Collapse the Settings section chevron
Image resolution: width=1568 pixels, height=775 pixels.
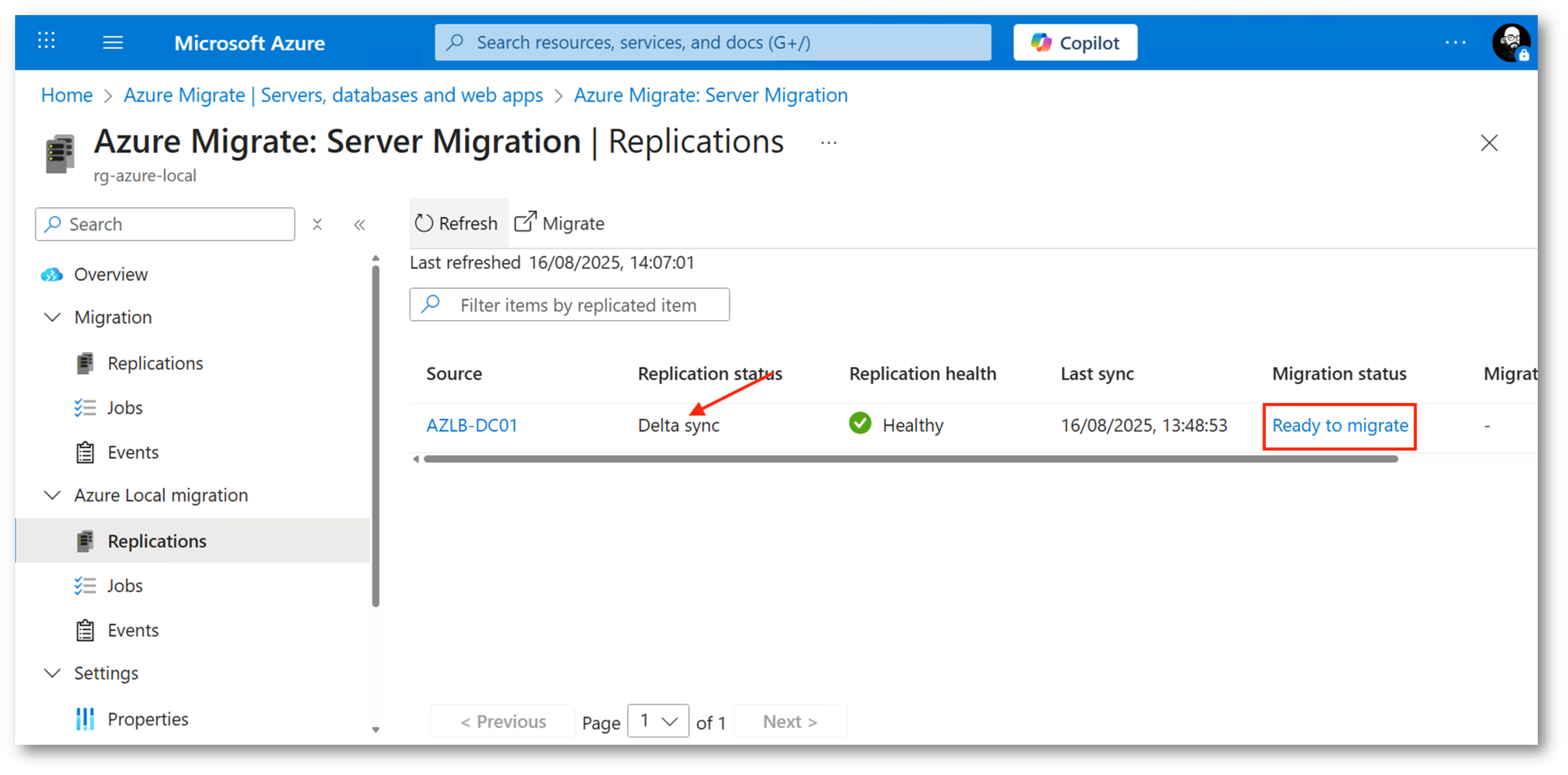coord(52,673)
